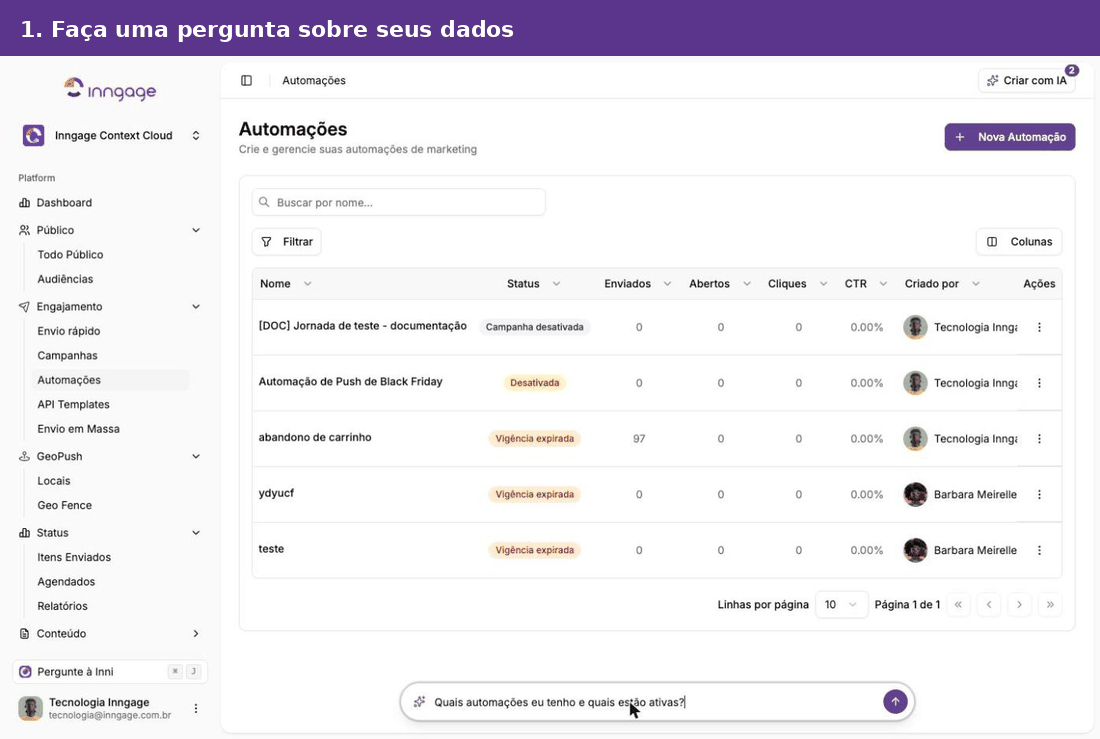The width and height of the screenshot is (1100, 739).
Task: Go to Campanhas
Action: pyautogui.click(x=67, y=356)
